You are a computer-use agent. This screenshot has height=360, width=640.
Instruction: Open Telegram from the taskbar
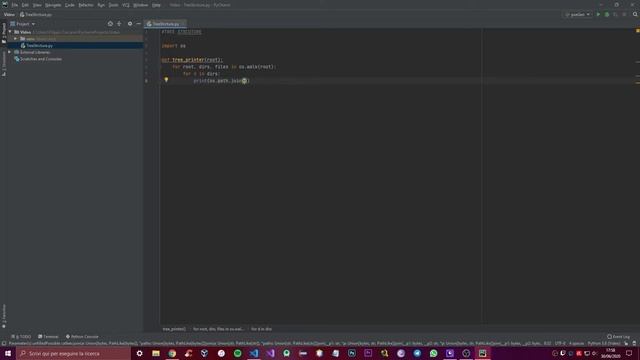coord(417,353)
